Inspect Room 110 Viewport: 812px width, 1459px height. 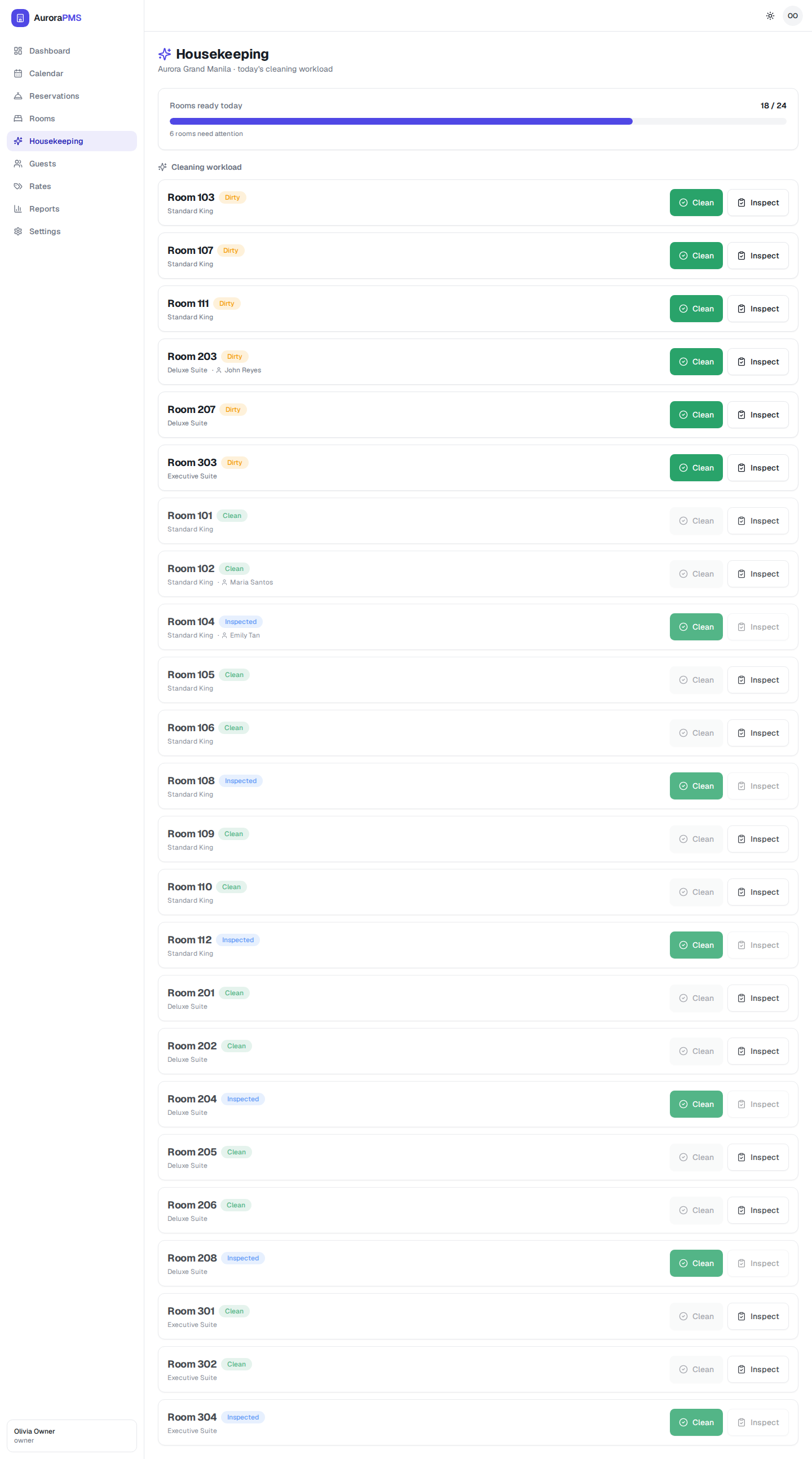[x=758, y=892]
